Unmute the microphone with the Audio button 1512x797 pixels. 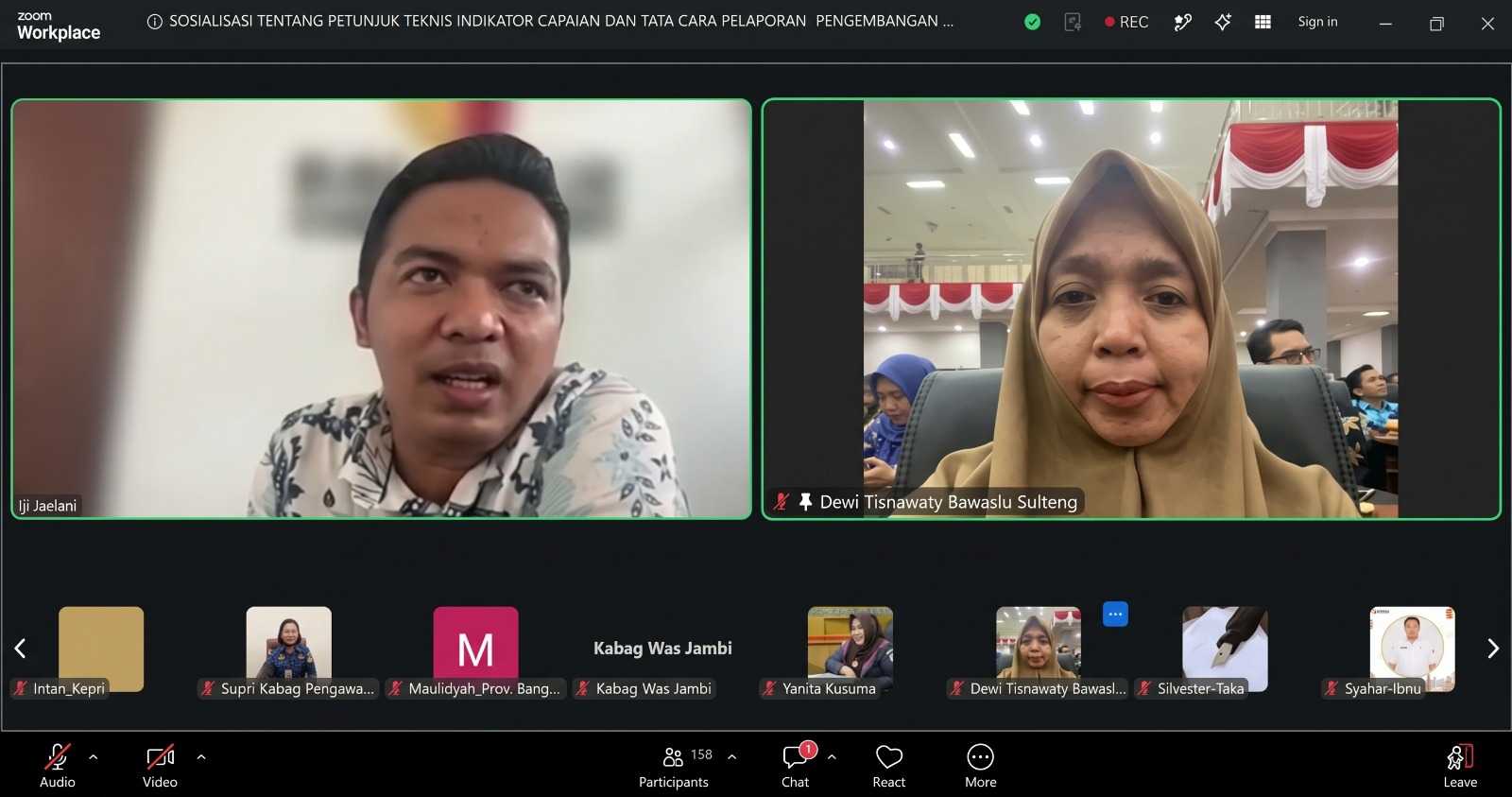click(x=58, y=767)
